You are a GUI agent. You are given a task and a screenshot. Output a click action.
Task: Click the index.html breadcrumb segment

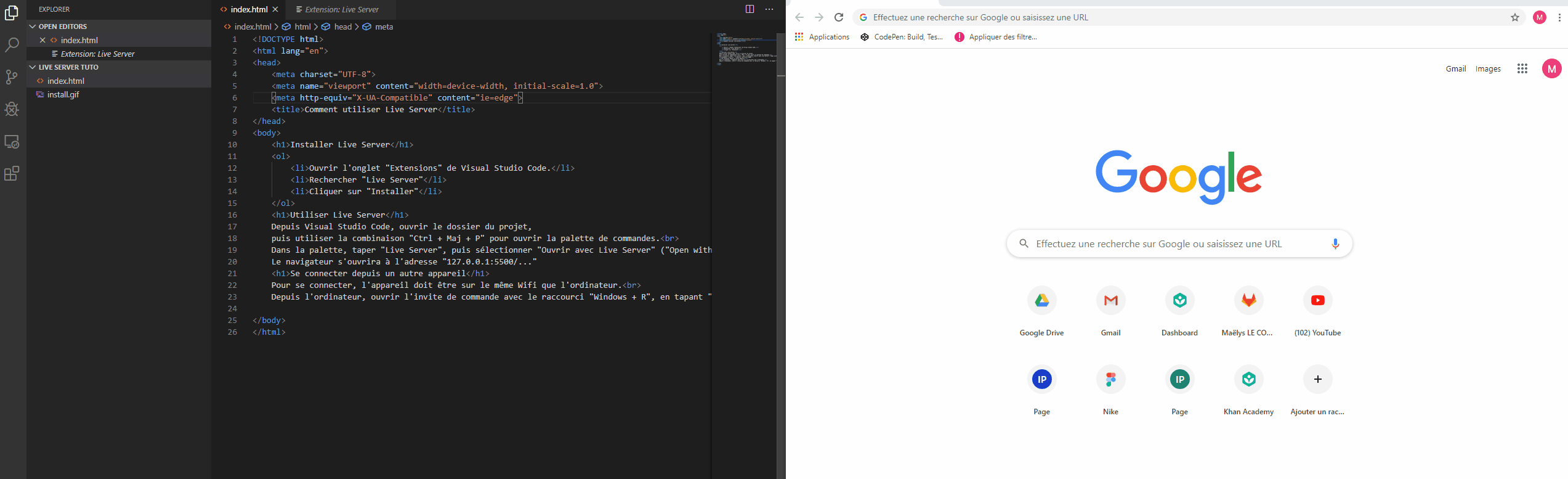pyautogui.click(x=248, y=27)
